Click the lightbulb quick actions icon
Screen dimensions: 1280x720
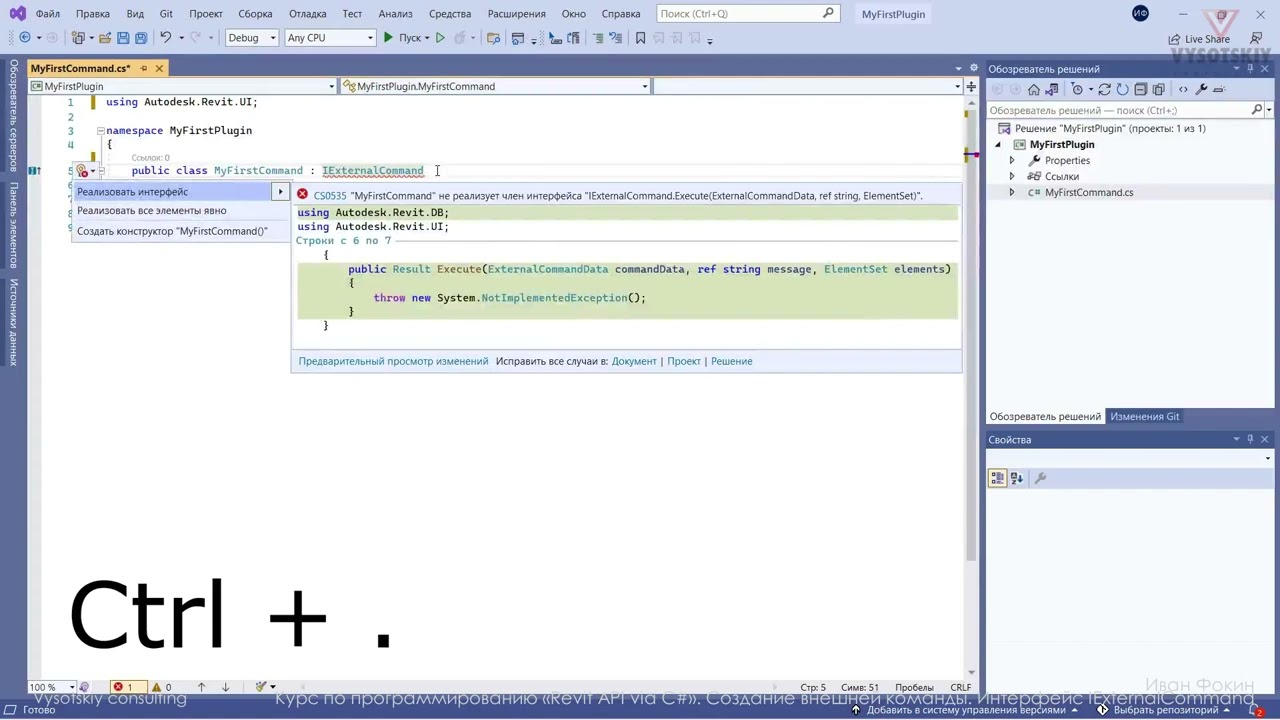(x=83, y=171)
